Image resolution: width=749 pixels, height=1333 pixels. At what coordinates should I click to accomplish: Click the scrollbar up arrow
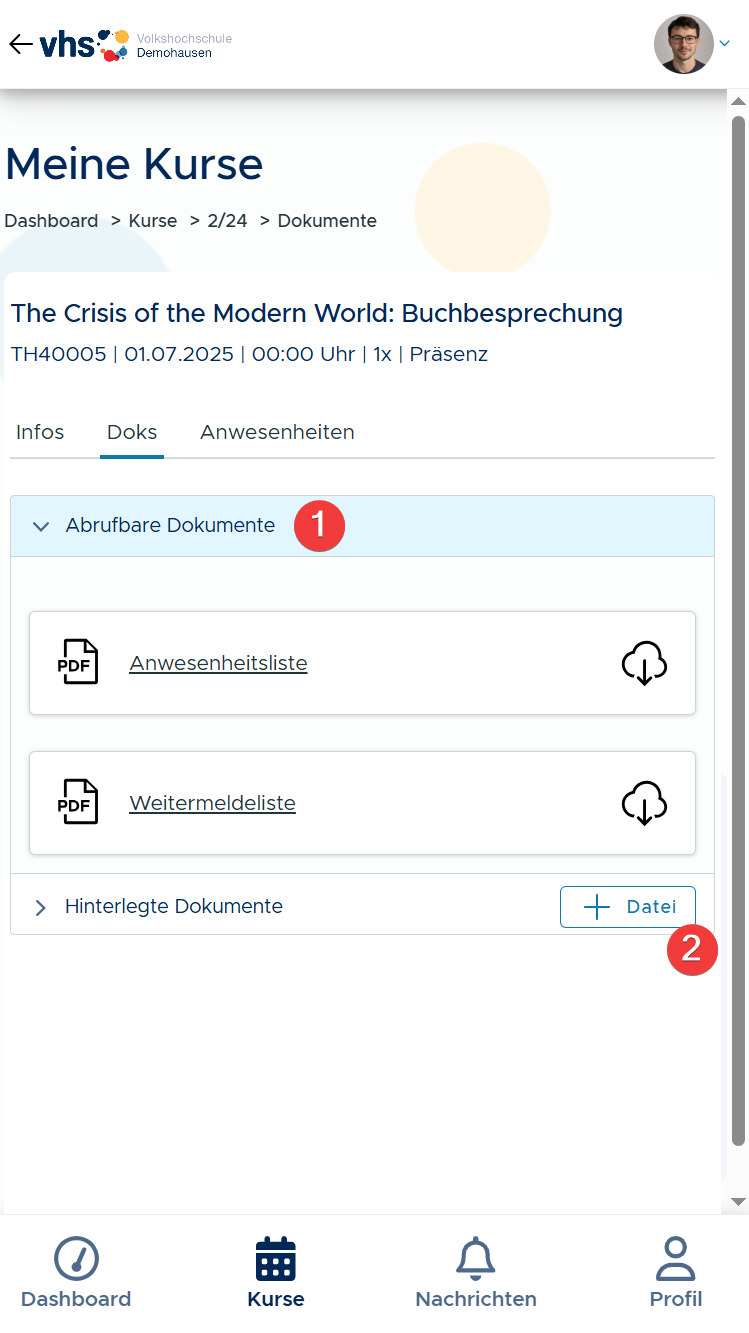click(x=739, y=102)
